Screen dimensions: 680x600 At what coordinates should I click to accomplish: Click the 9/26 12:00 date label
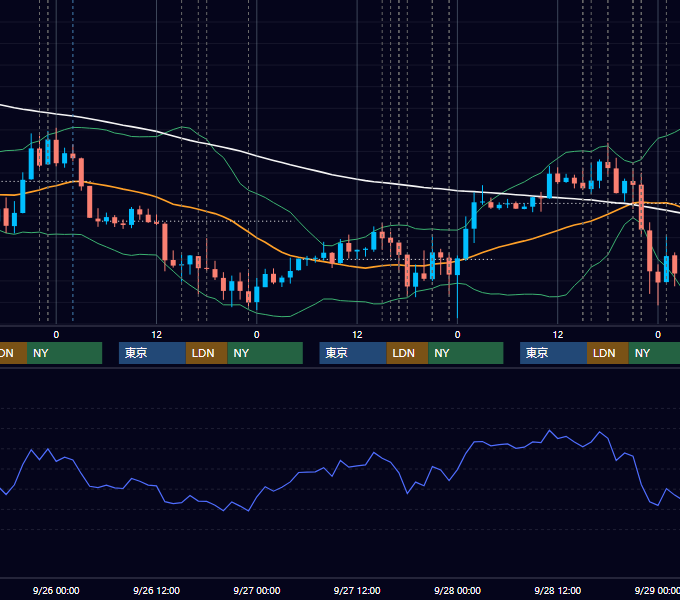click(x=156, y=590)
